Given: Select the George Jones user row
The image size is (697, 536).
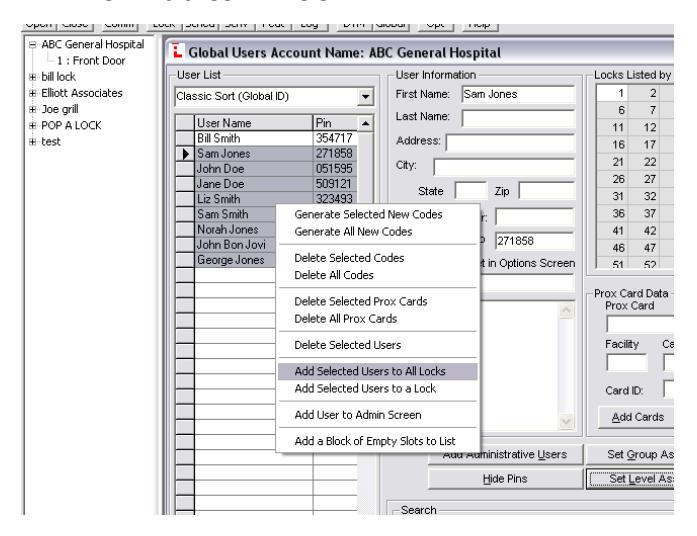Looking at the screenshot, I should (235, 260).
